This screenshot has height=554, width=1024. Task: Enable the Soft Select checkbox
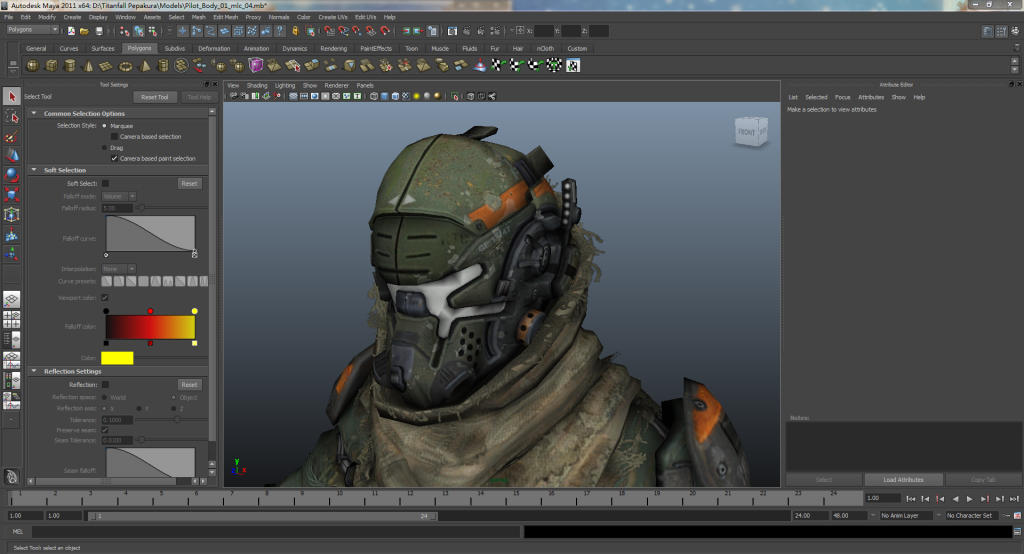105,183
